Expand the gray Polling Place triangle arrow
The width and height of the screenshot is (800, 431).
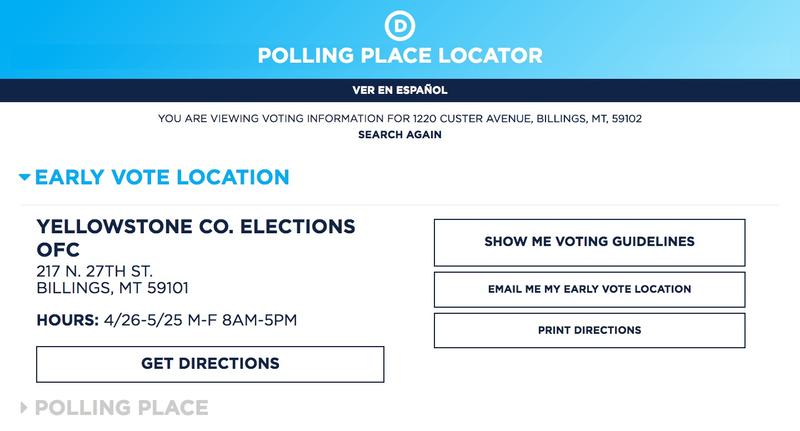(23, 408)
